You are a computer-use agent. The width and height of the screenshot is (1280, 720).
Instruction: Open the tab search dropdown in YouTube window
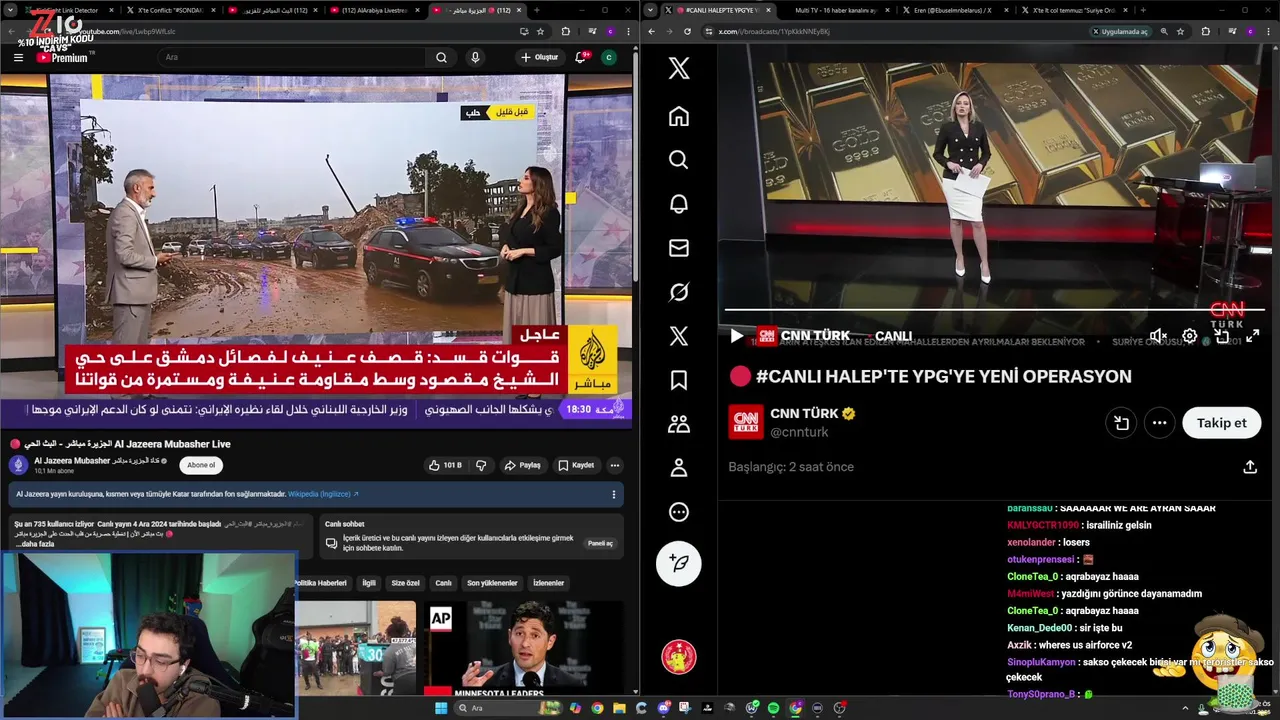click(9, 10)
